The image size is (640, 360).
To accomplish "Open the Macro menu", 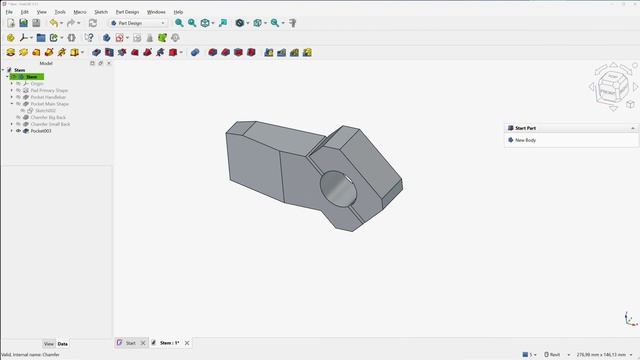I will pyautogui.click(x=80, y=12).
